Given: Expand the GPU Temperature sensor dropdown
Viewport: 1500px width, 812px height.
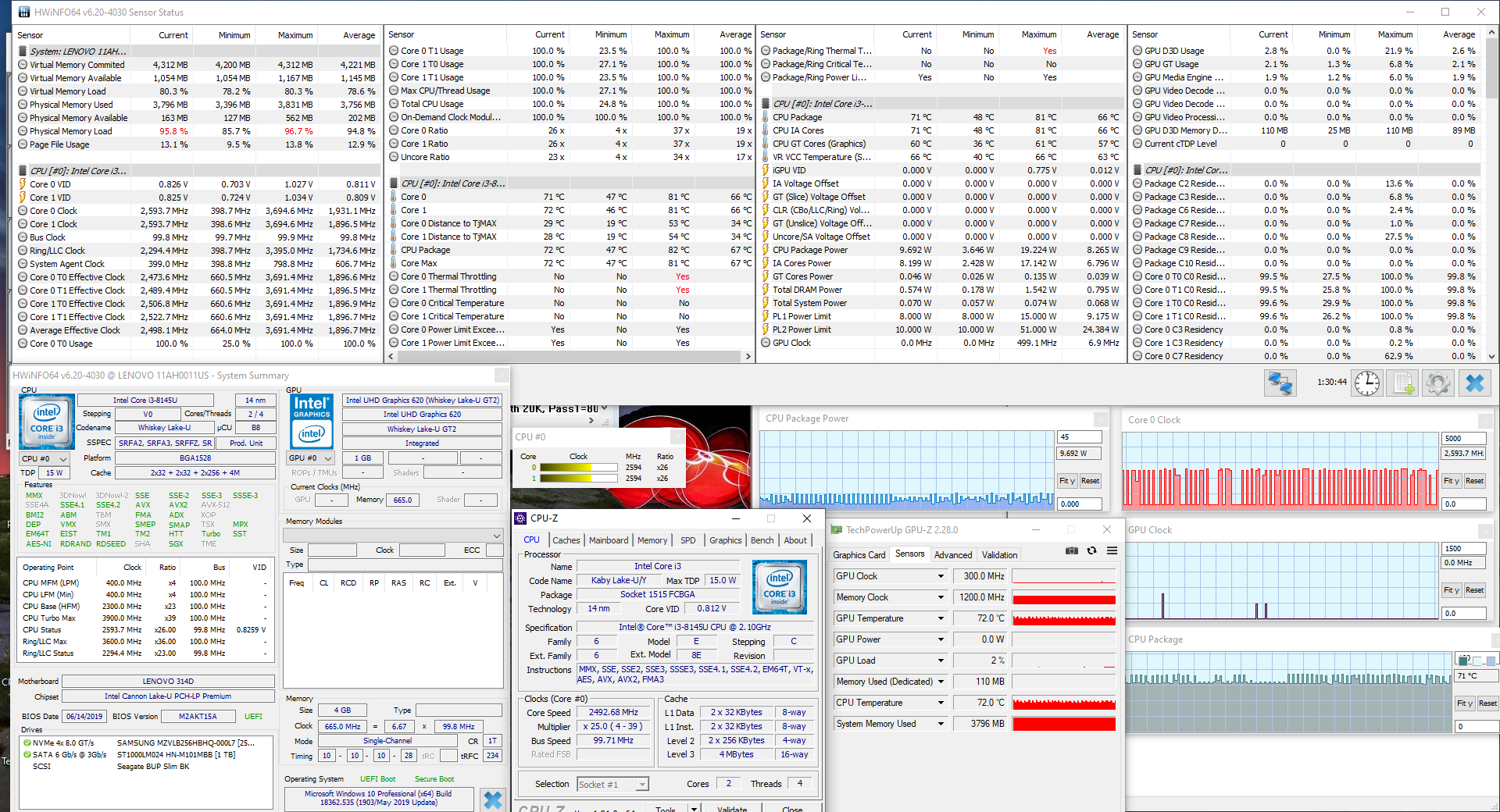Looking at the screenshot, I should pos(941,618).
